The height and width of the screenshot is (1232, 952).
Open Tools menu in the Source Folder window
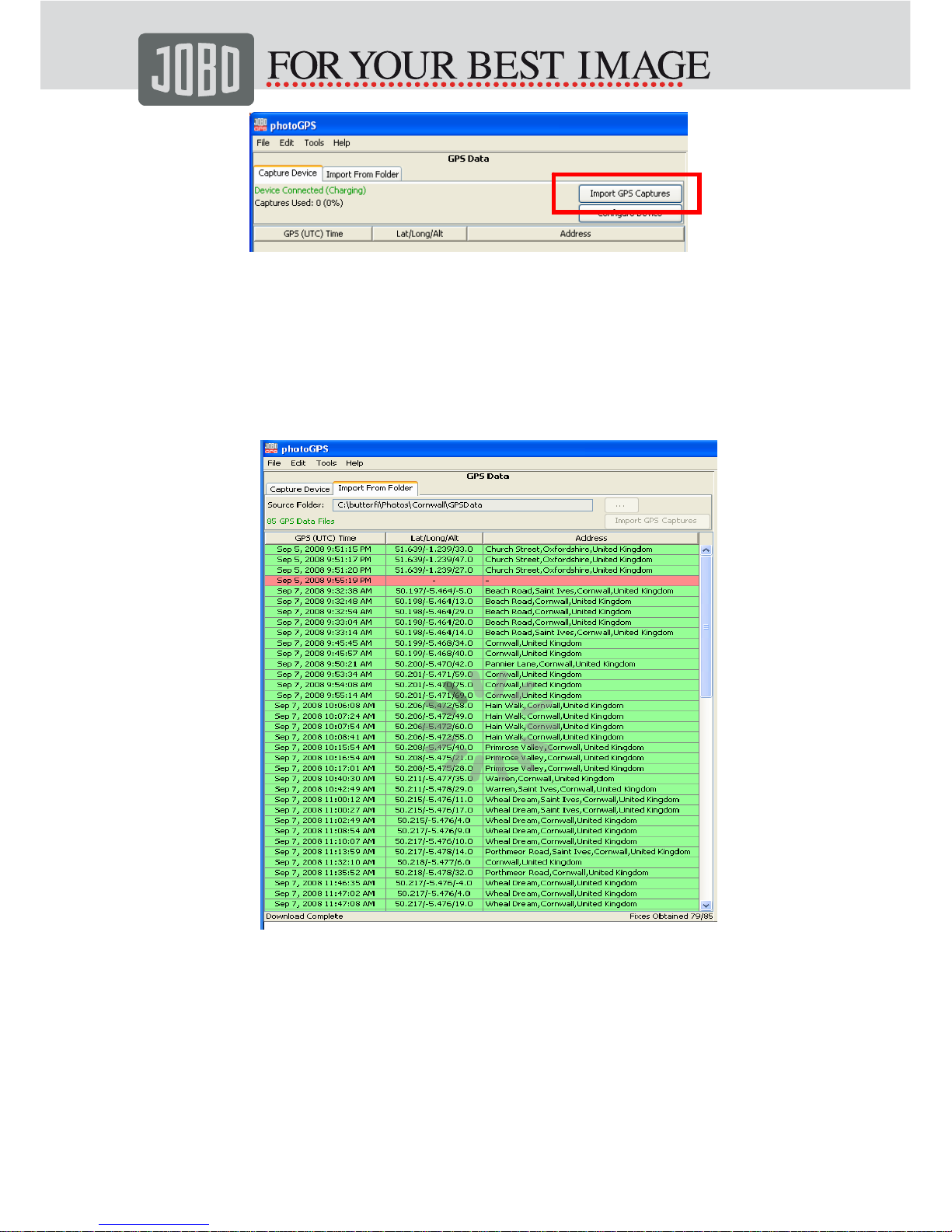pyautogui.click(x=326, y=463)
